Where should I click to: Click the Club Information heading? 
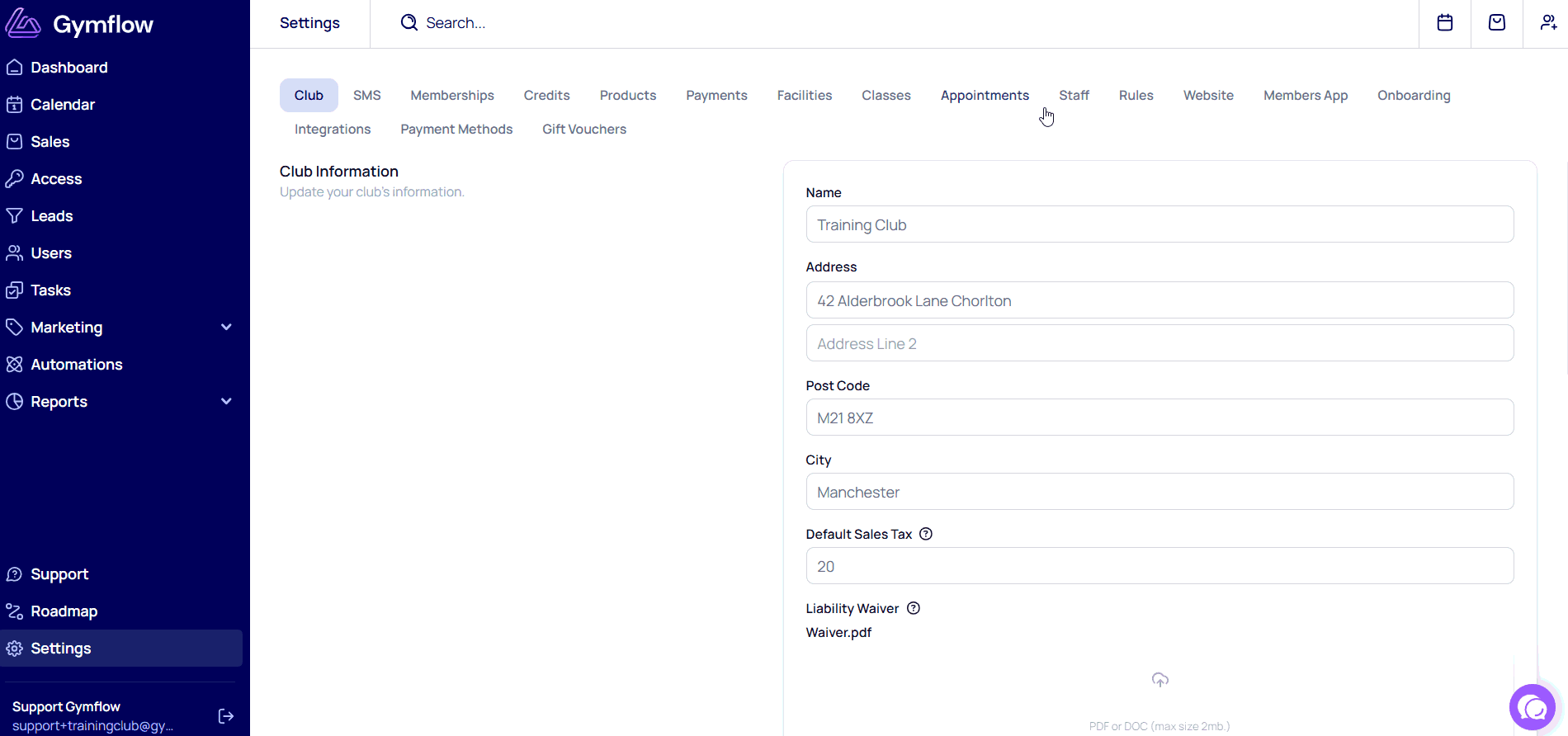point(339,172)
